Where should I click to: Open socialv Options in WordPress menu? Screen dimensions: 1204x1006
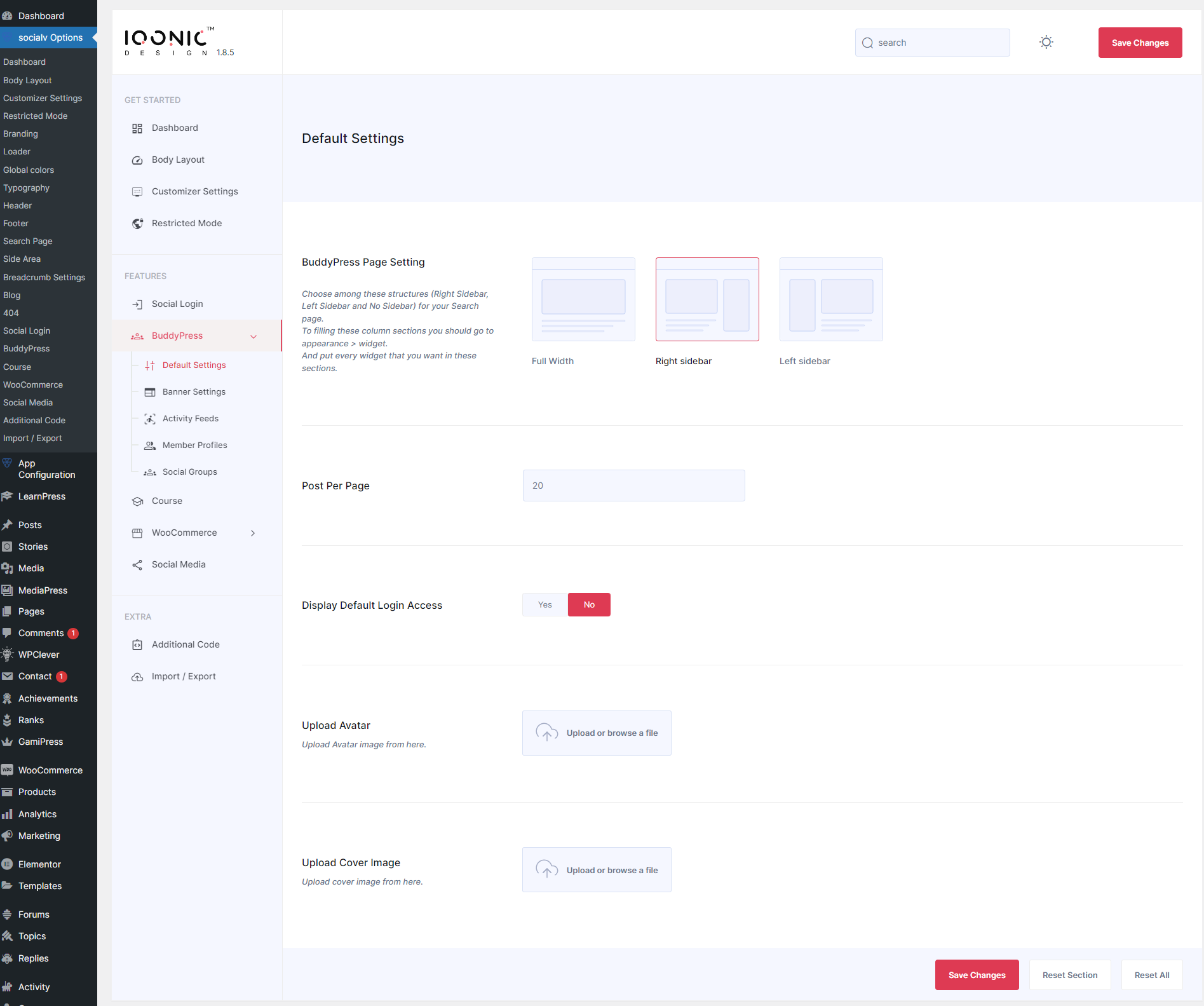coord(48,37)
